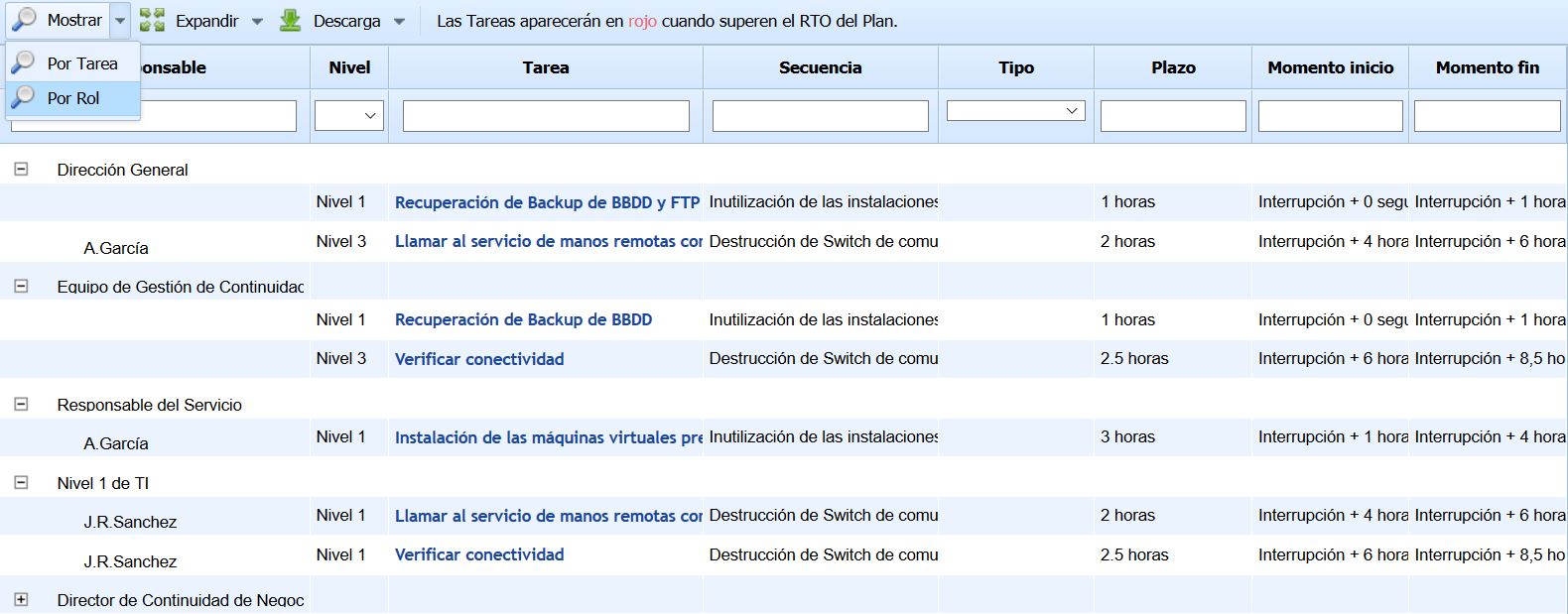The image size is (1568, 614).
Task: Open the Nivel filter combo box
Action: click(x=349, y=116)
